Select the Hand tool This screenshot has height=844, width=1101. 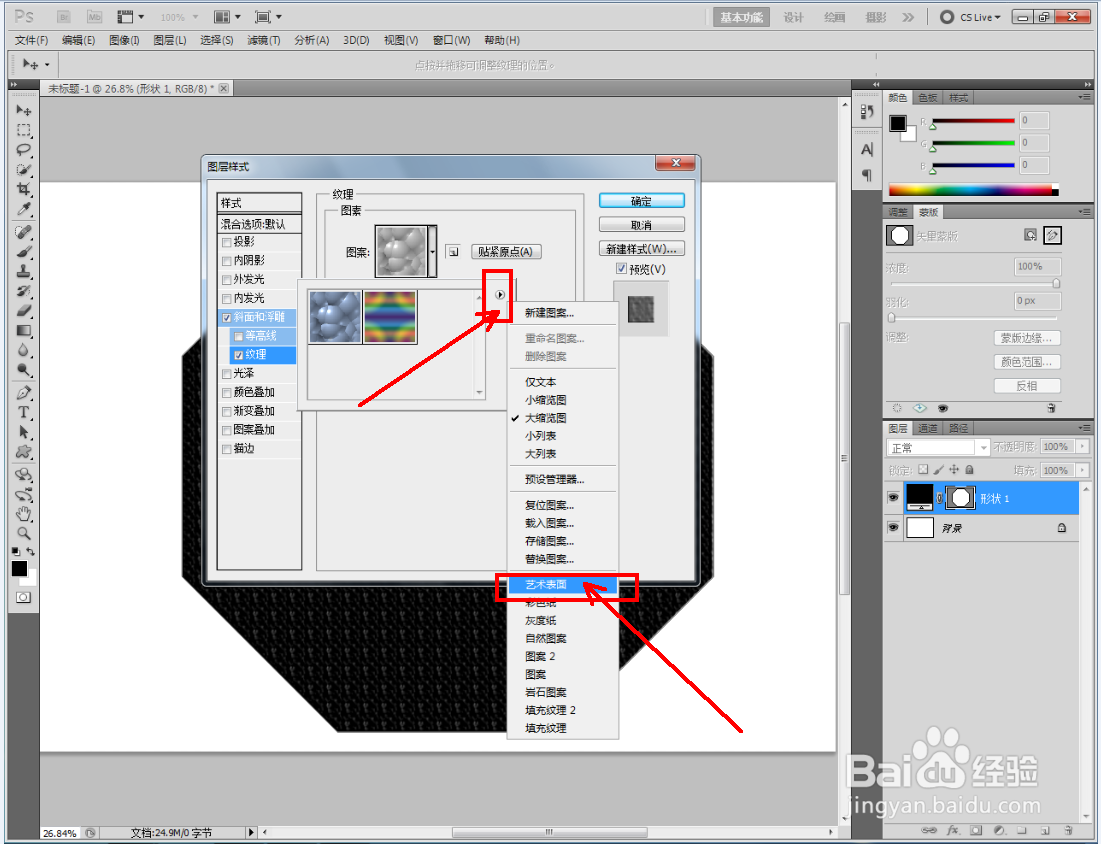pyautogui.click(x=23, y=513)
